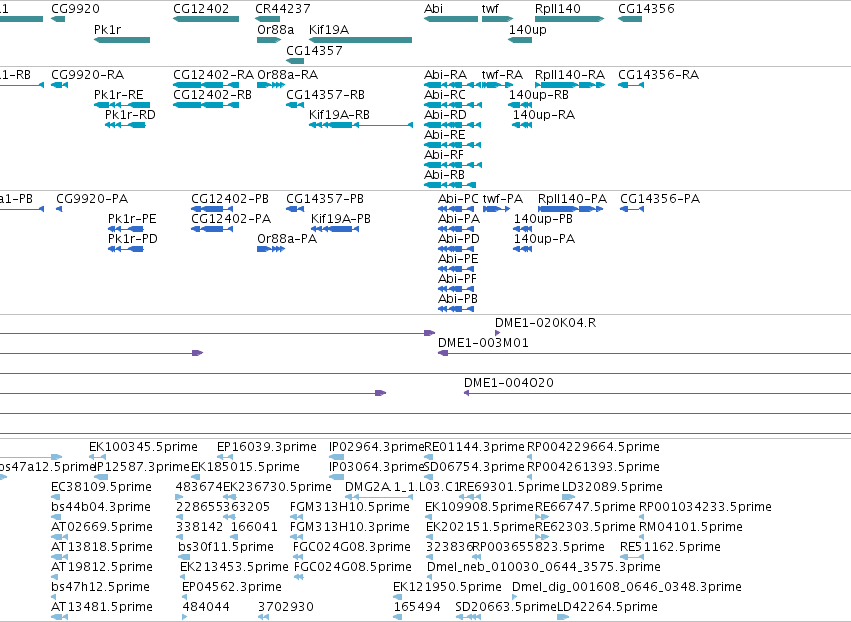Click the Abi gene label
851x622 pixels.
pos(434,9)
